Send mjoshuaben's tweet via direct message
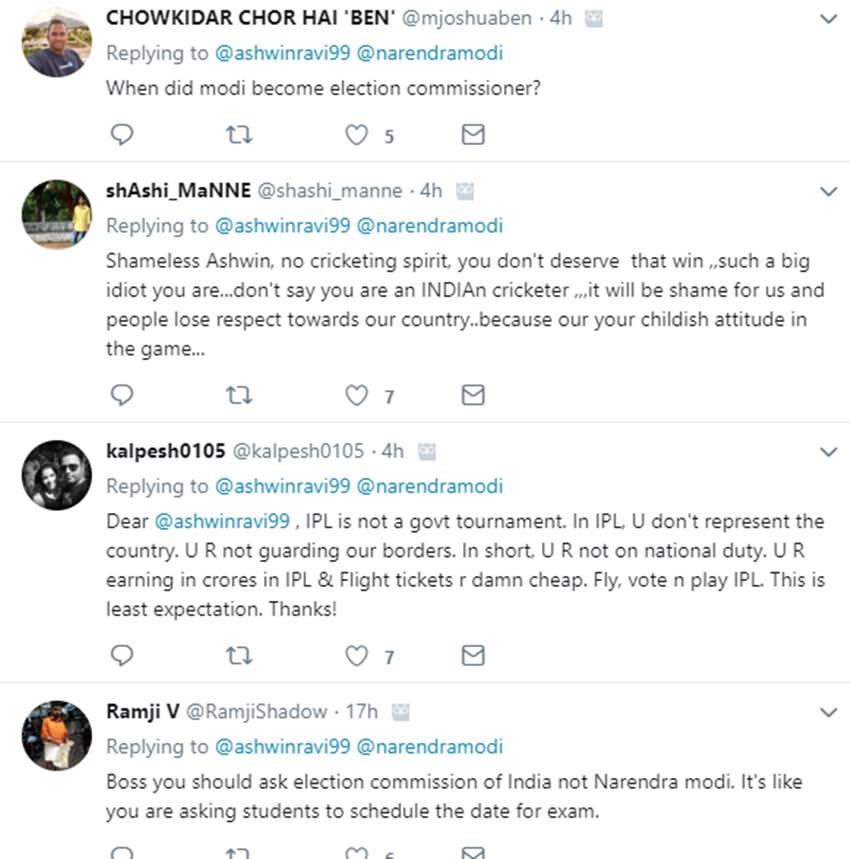The height and width of the screenshot is (859, 850). click(x=473, y=135)
